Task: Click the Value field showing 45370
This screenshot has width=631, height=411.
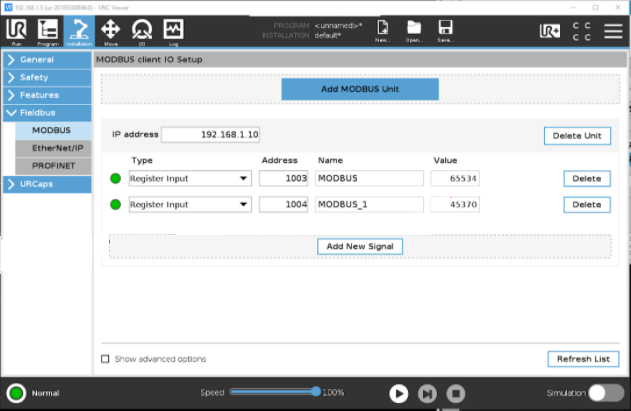Action: pos(455,204)
